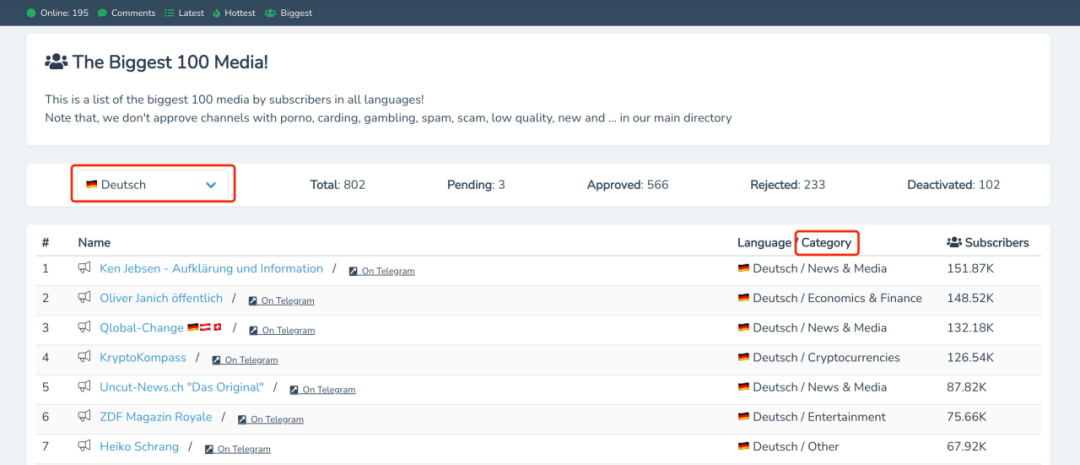Click the Latest list icon

(169, 13)
